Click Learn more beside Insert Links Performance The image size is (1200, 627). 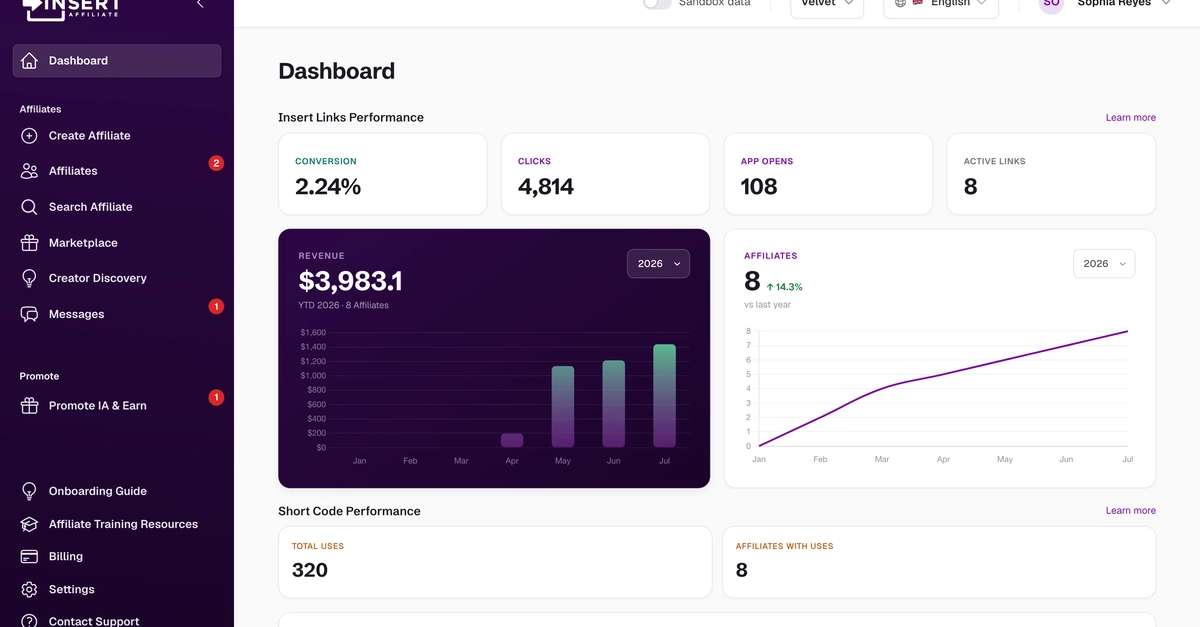click(1130, 117)
